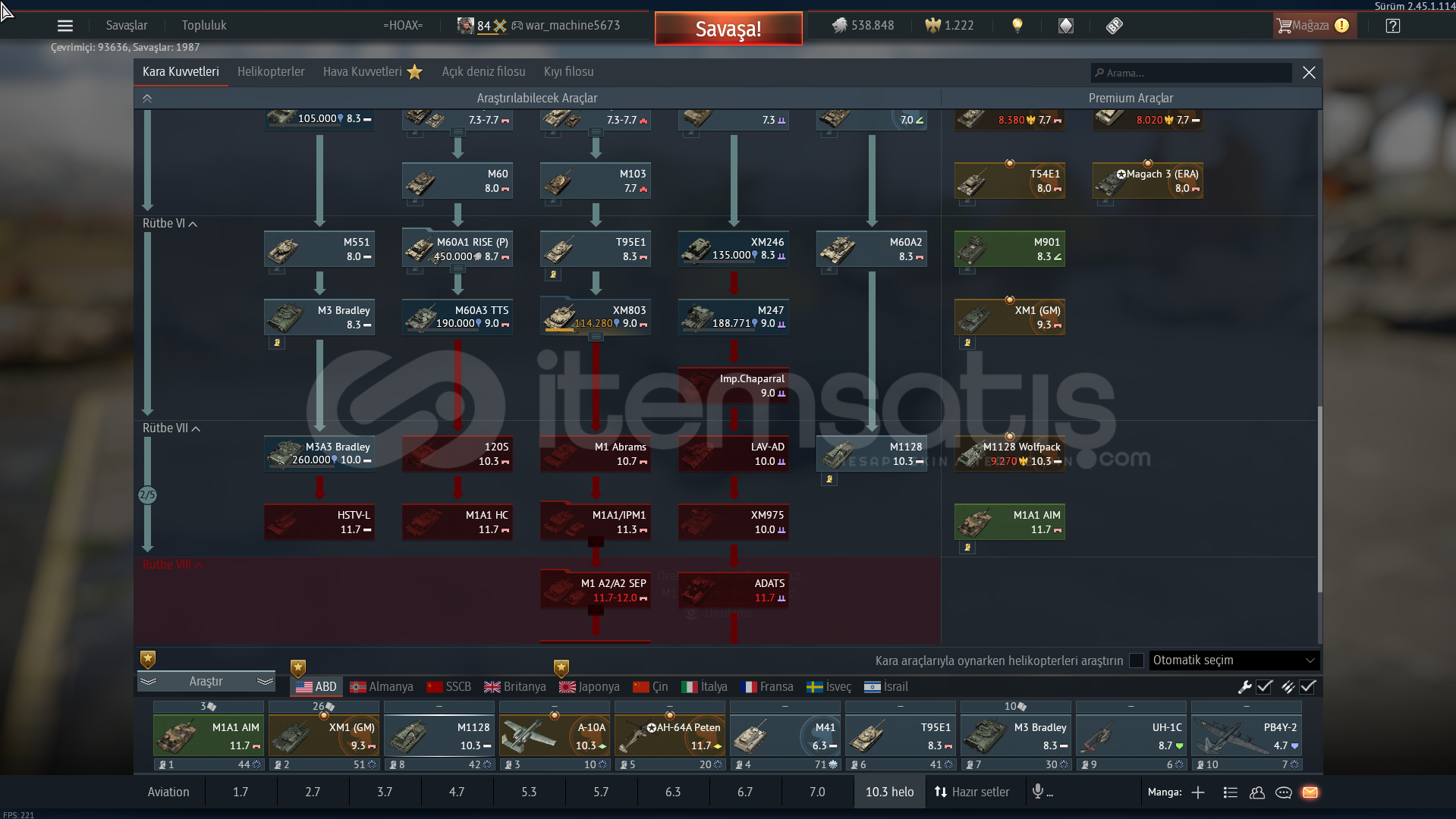The image size is (1456, 819).
Task: Toggle the auto-repair wrench checkbox
Action: pos(1264,687)
